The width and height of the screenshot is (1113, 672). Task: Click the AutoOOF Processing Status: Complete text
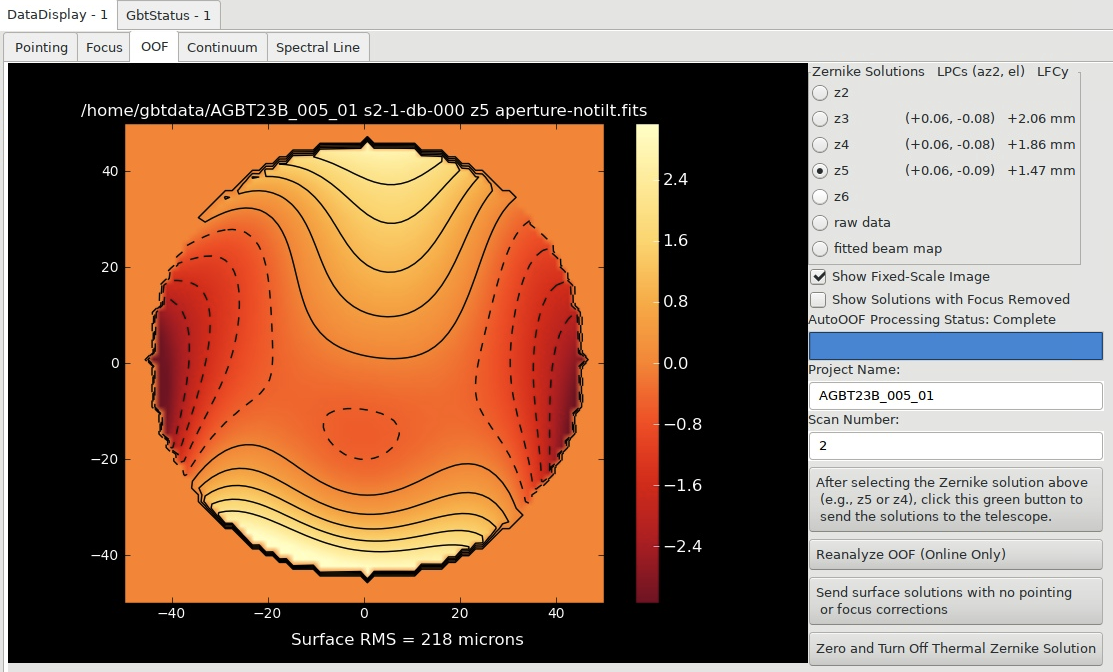click(x=932, y=319)
